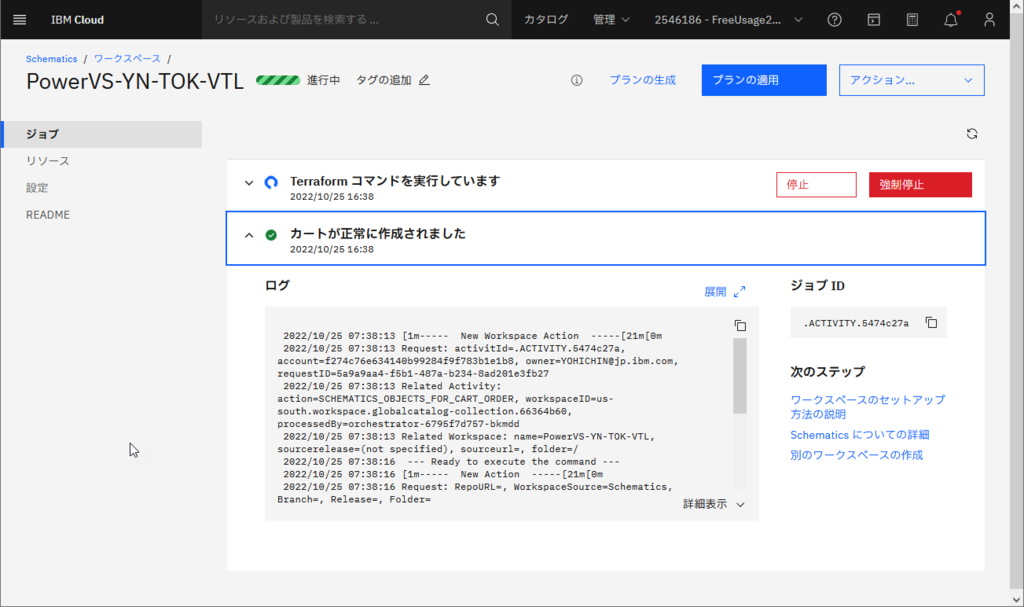Image resolution: width=1024 pixels, height=607 pixels.
Task: Open the カタログ menu item
Action: tap(546, 20)
